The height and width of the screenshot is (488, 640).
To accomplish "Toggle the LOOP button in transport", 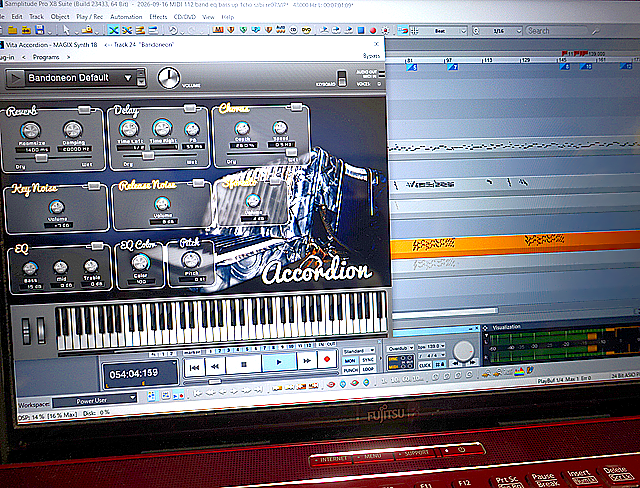I will point(368,368).
